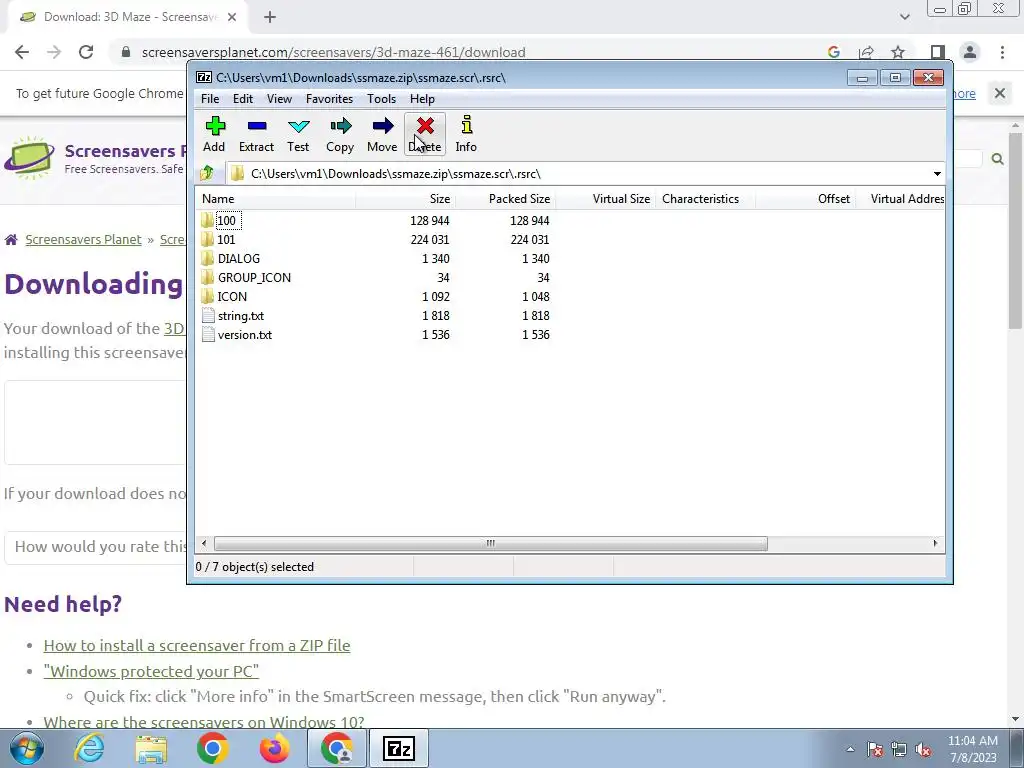Open the Edit menu in 7-Zip
The width and height of the screenshot is (1024, 768).
pyautogui.click(x=243, y=99)
